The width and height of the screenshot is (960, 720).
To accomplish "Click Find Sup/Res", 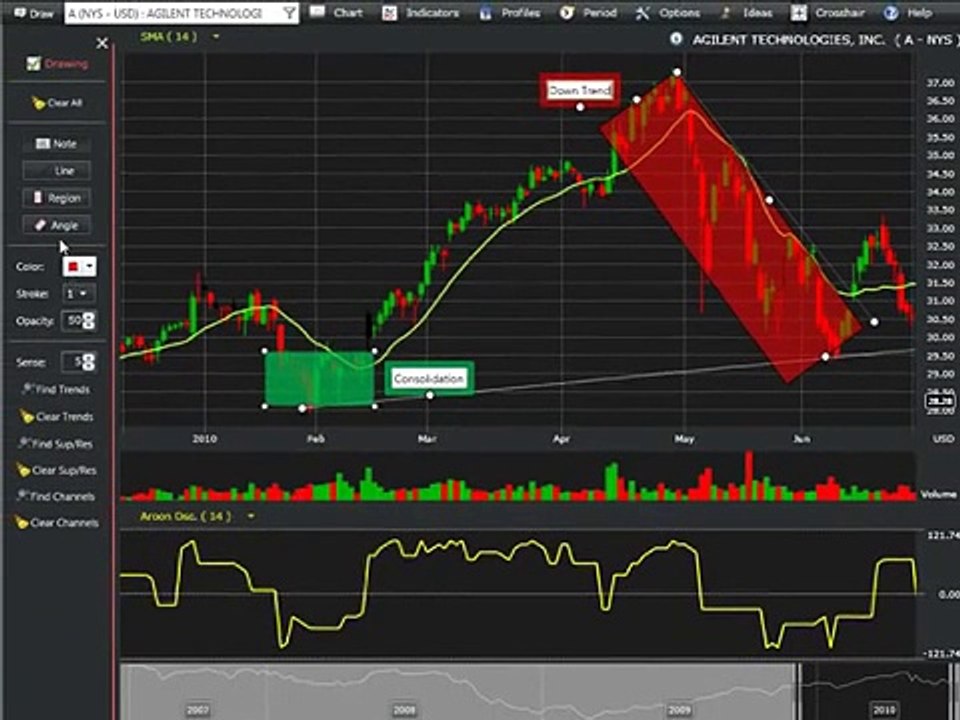I will [x=56, y=443].
